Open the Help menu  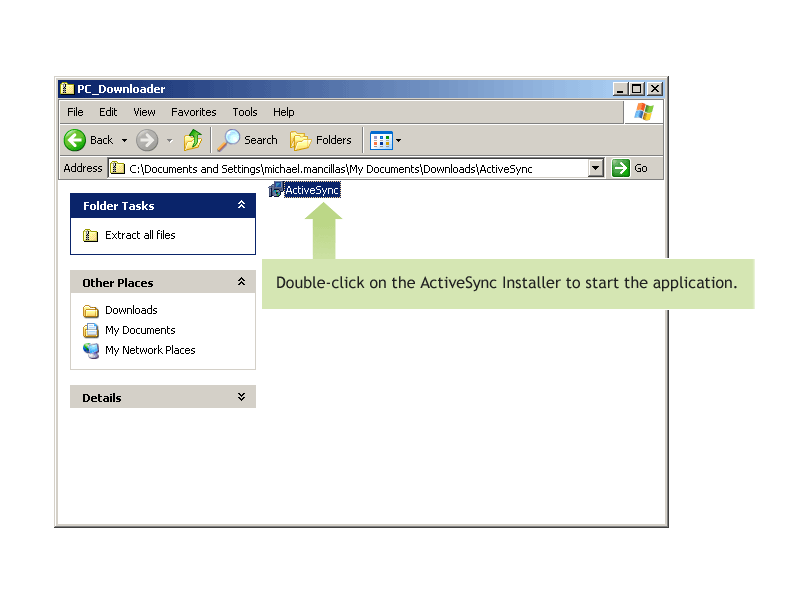284,112
